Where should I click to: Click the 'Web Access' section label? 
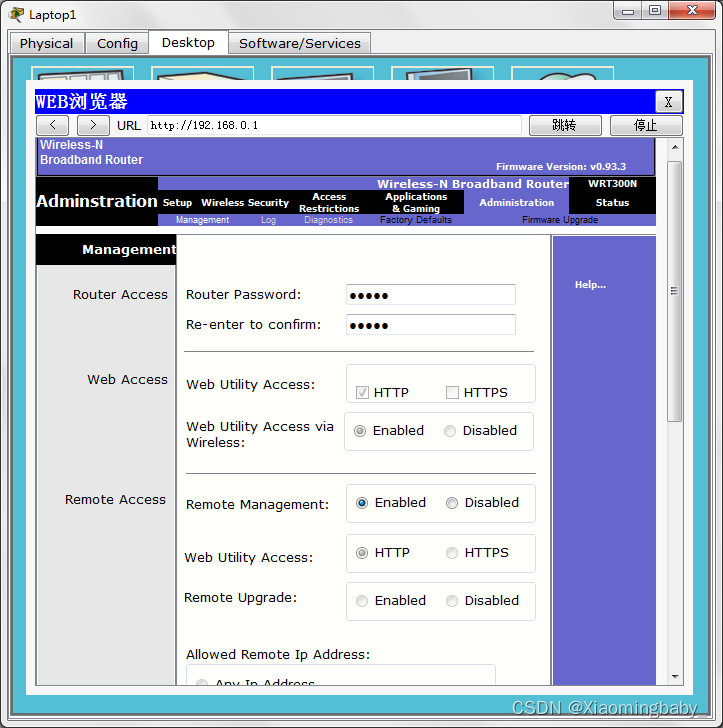coord(127,379)
